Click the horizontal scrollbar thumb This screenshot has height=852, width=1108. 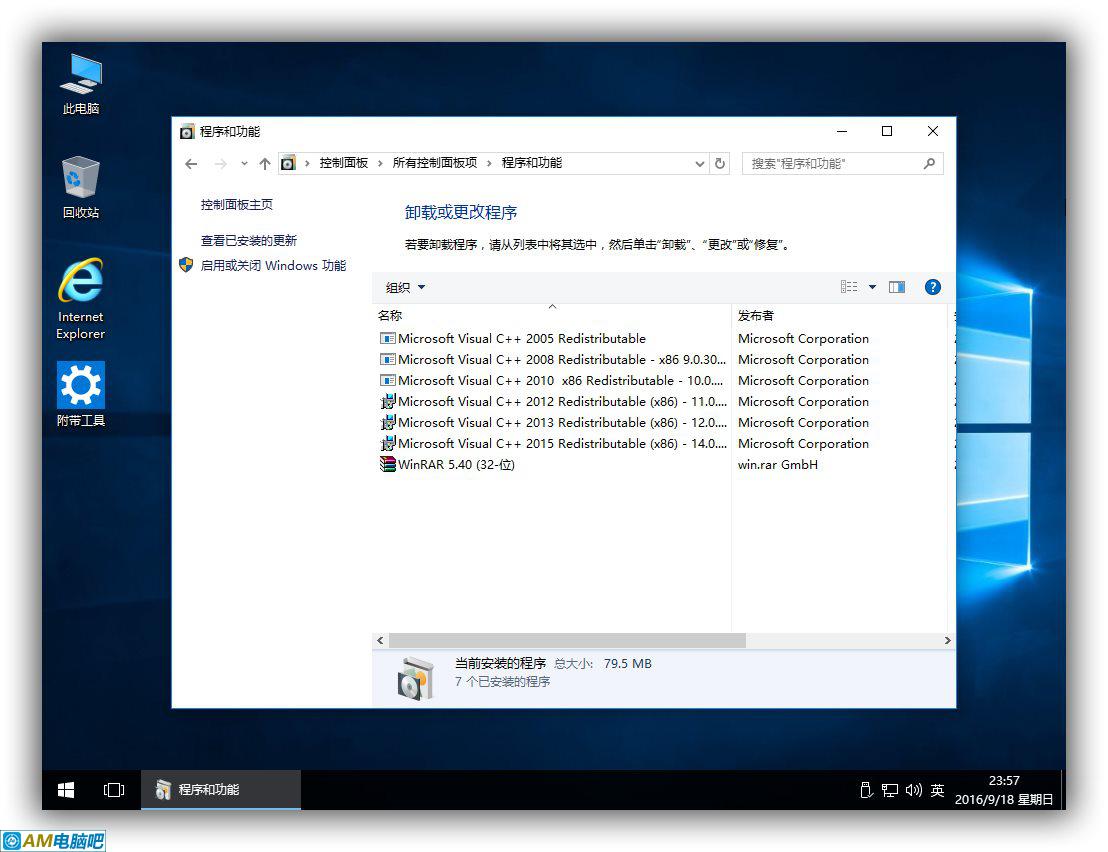(x=567, y=640)
